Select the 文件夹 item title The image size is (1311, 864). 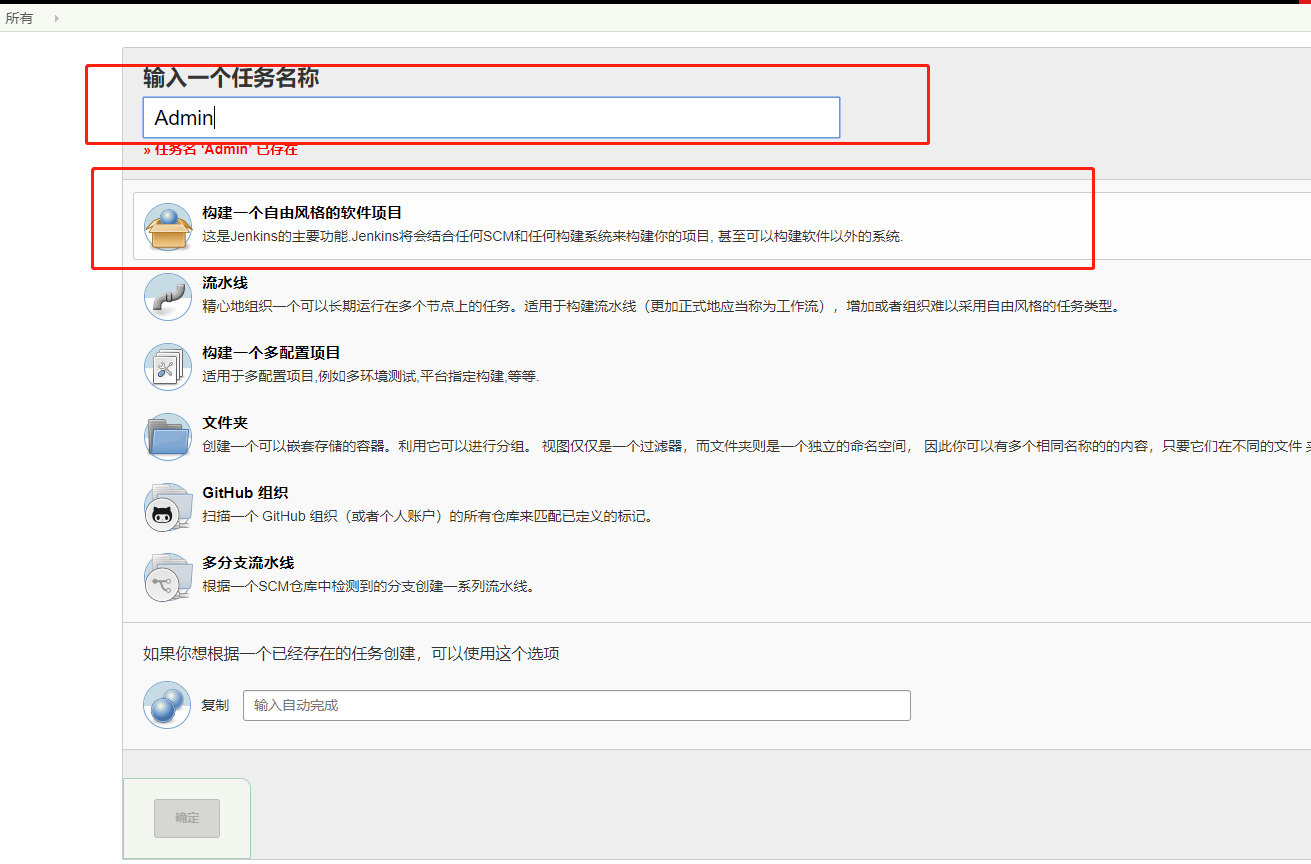(225, 423)
